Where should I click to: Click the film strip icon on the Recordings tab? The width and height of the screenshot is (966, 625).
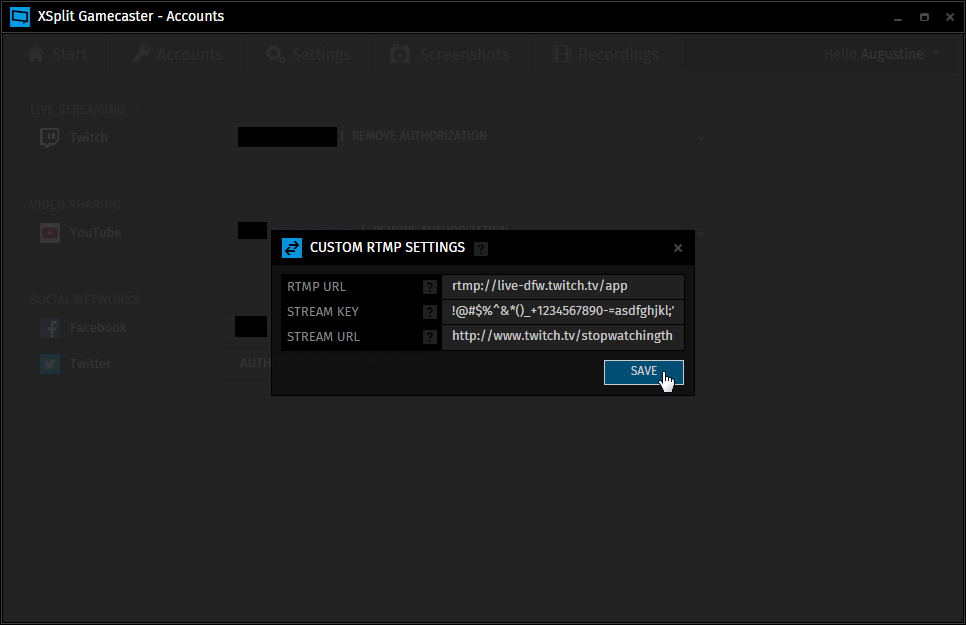point(562,54)
